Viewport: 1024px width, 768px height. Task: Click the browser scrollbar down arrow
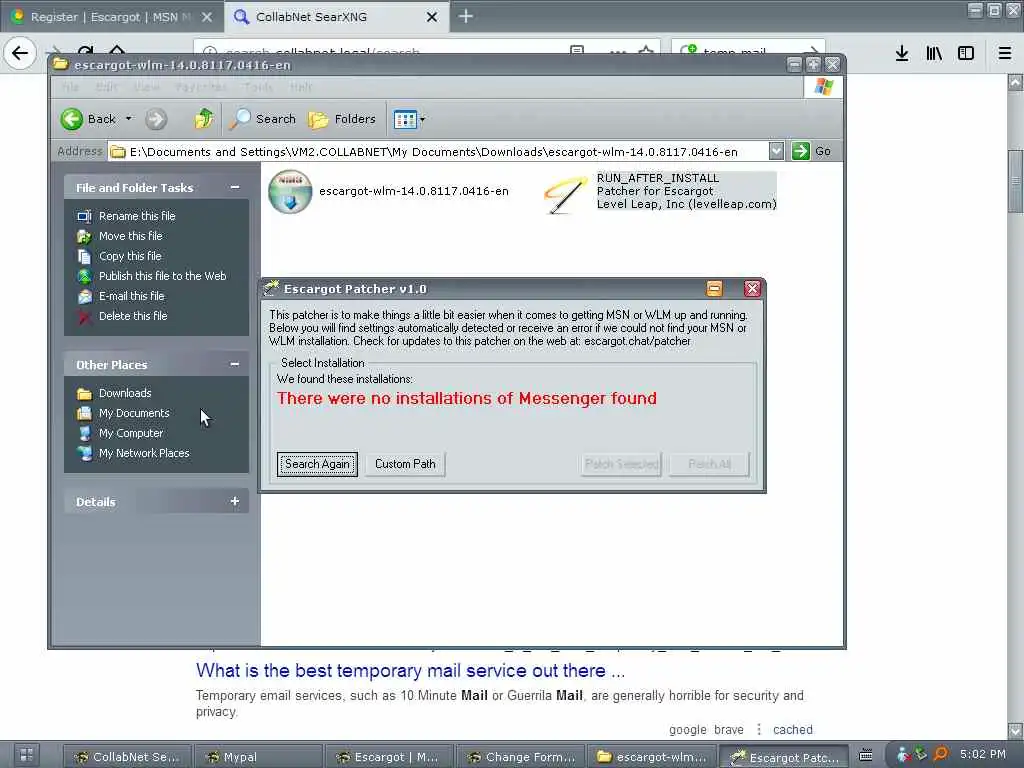click(1016, 730)
